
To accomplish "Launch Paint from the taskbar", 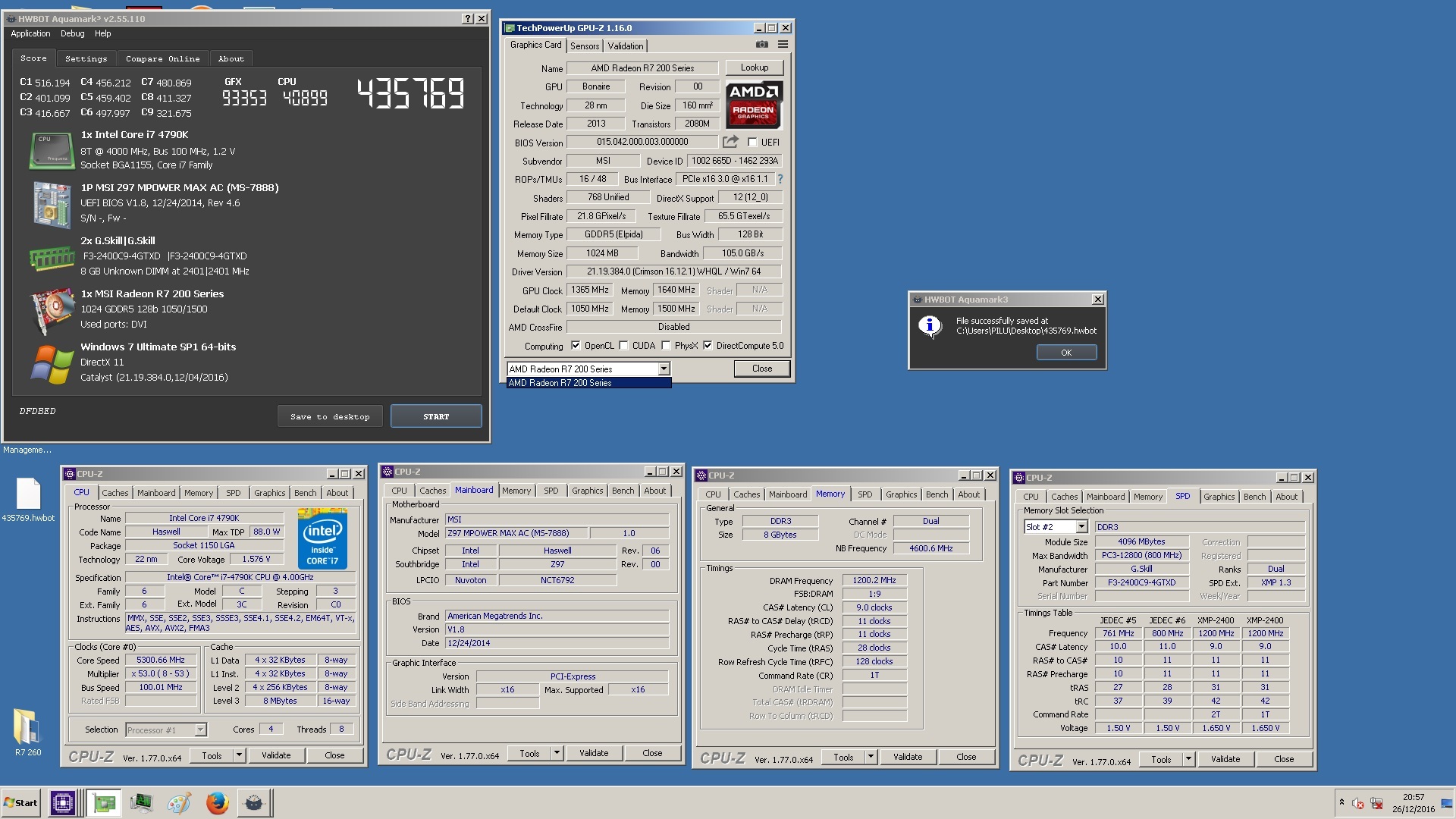I will click(179, 803).
